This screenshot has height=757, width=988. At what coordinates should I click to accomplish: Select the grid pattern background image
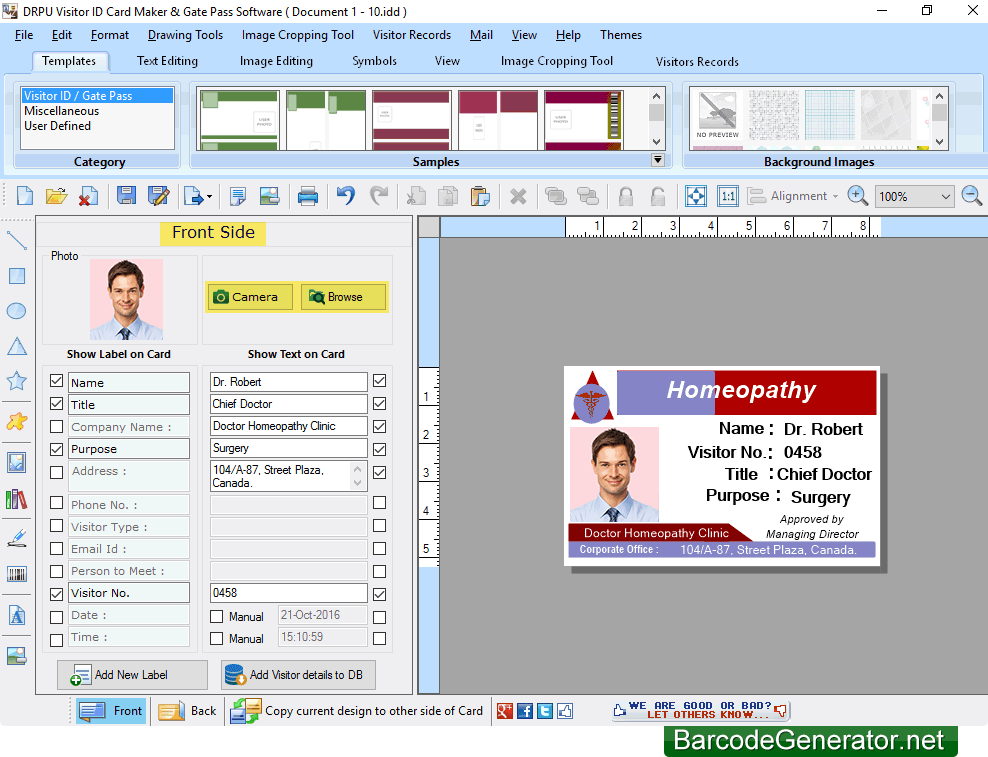830,115
